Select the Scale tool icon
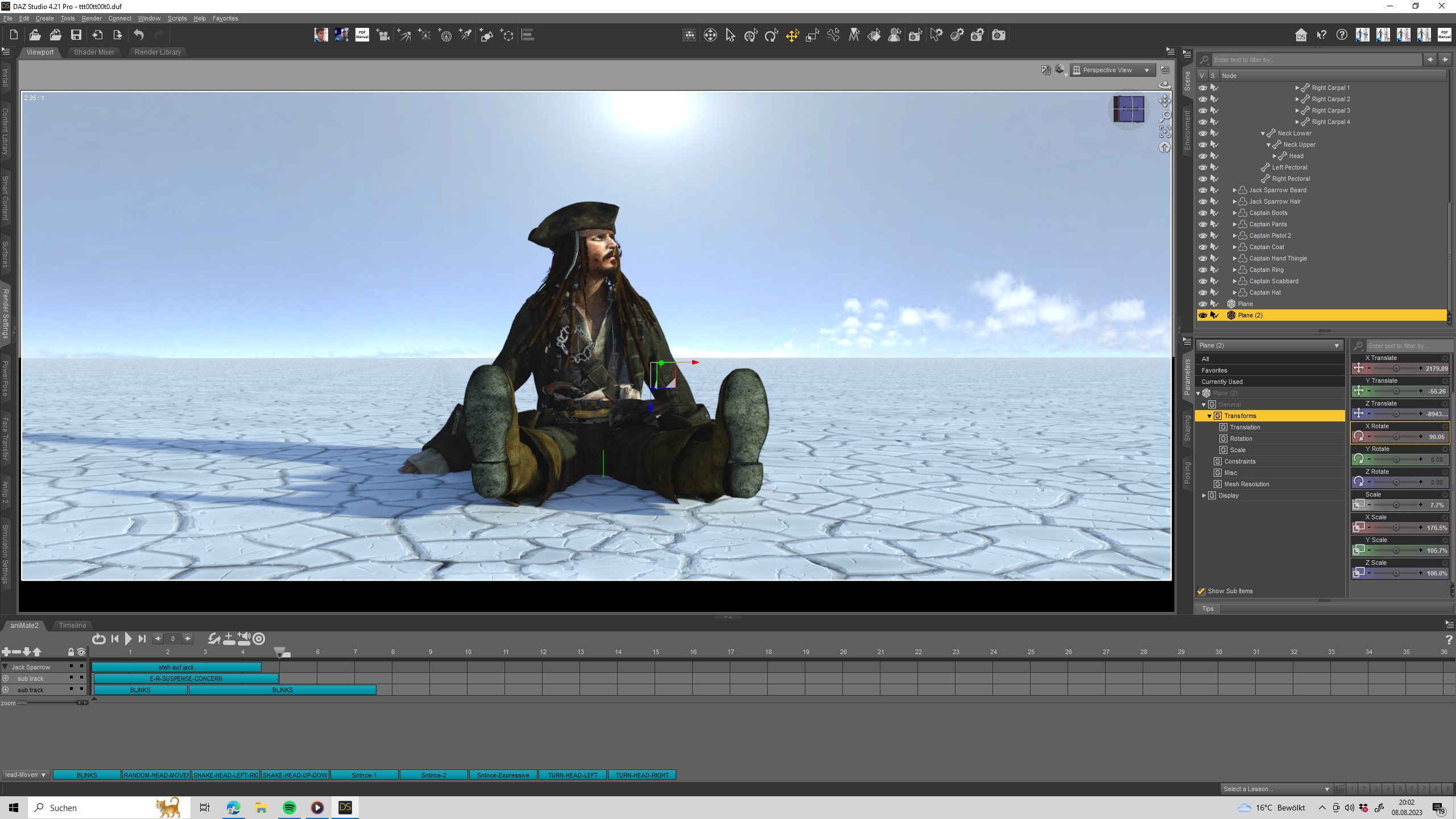The height and width of the screenshot is (819, 1456). 813,35
